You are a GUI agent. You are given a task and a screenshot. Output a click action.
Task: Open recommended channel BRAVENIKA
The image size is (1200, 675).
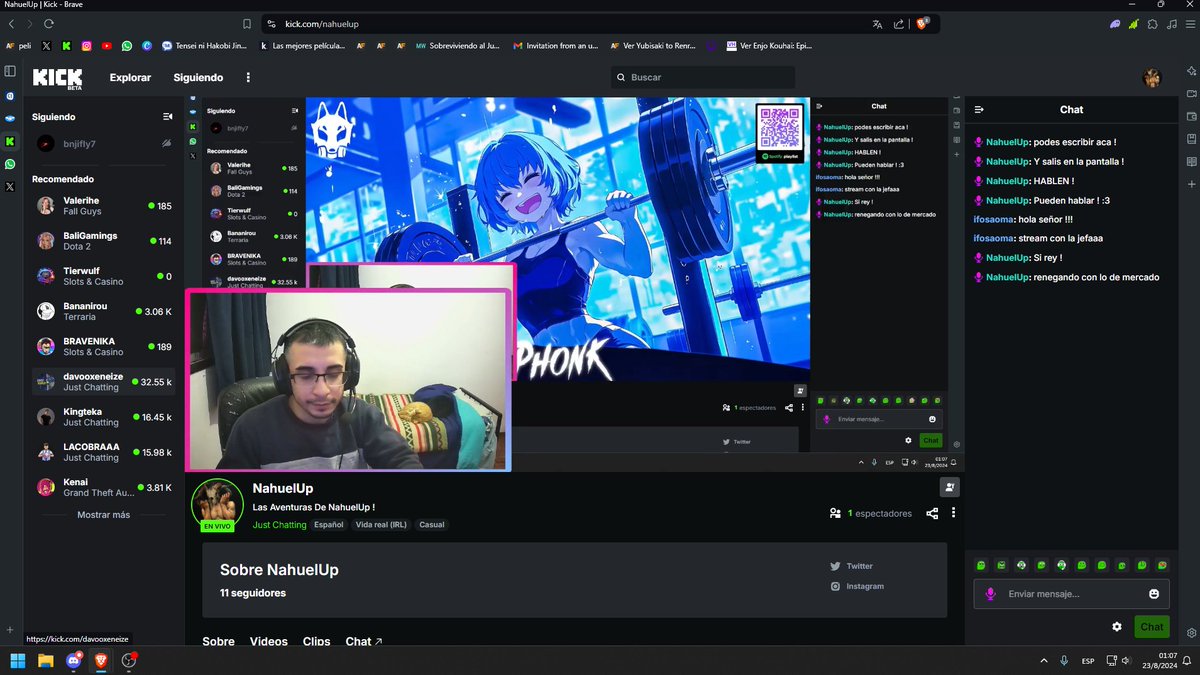(104, 346)
